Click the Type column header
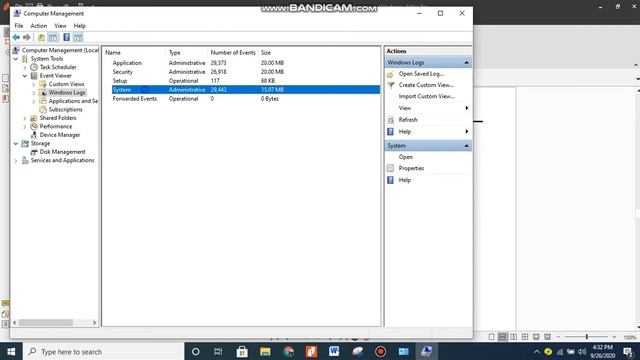The height and width of the screenshot is (360, 640). [175, 53]
